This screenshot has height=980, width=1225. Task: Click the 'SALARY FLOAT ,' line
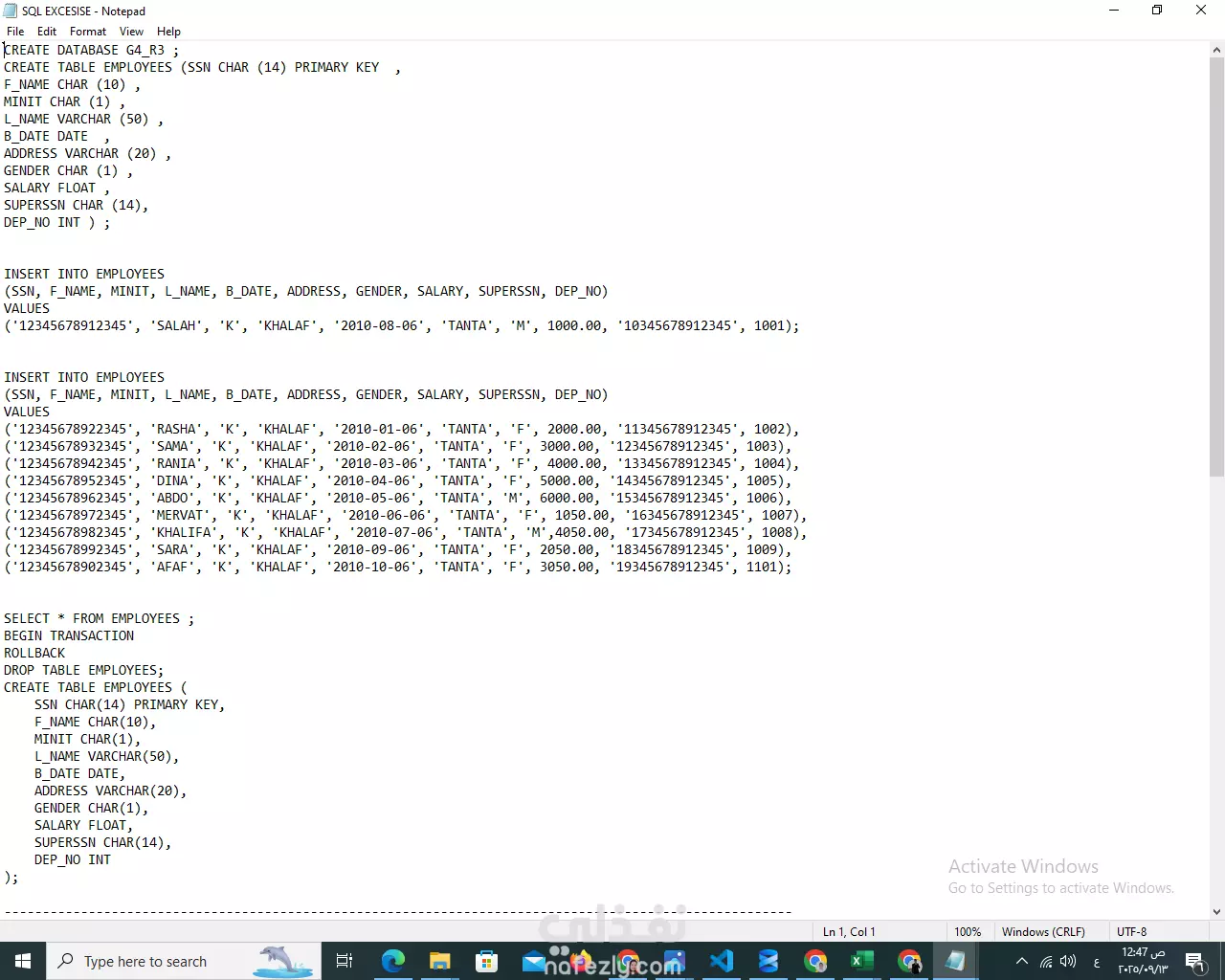56,188
